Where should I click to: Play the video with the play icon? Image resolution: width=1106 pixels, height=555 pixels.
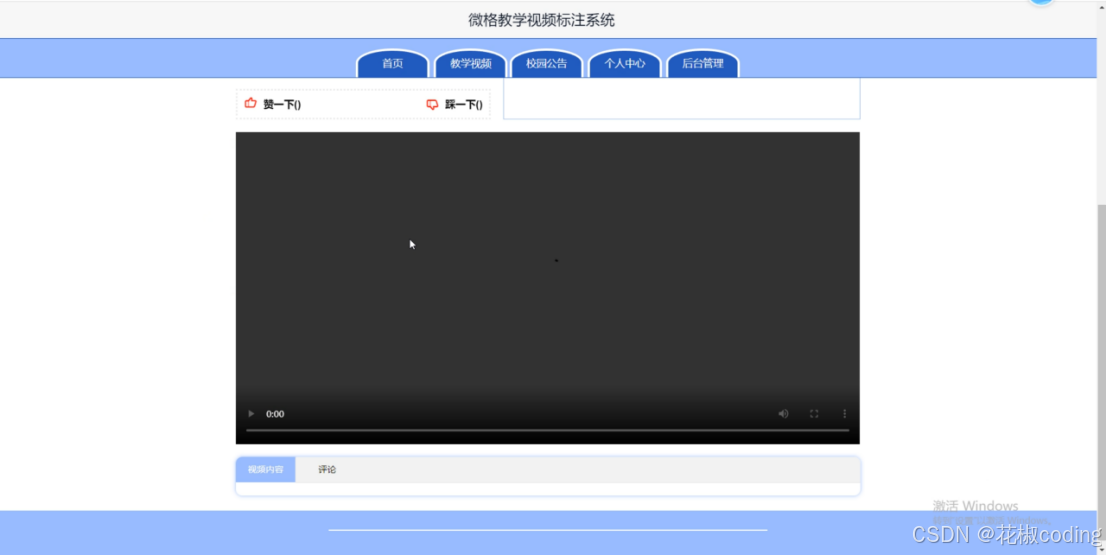coord(251,414)
